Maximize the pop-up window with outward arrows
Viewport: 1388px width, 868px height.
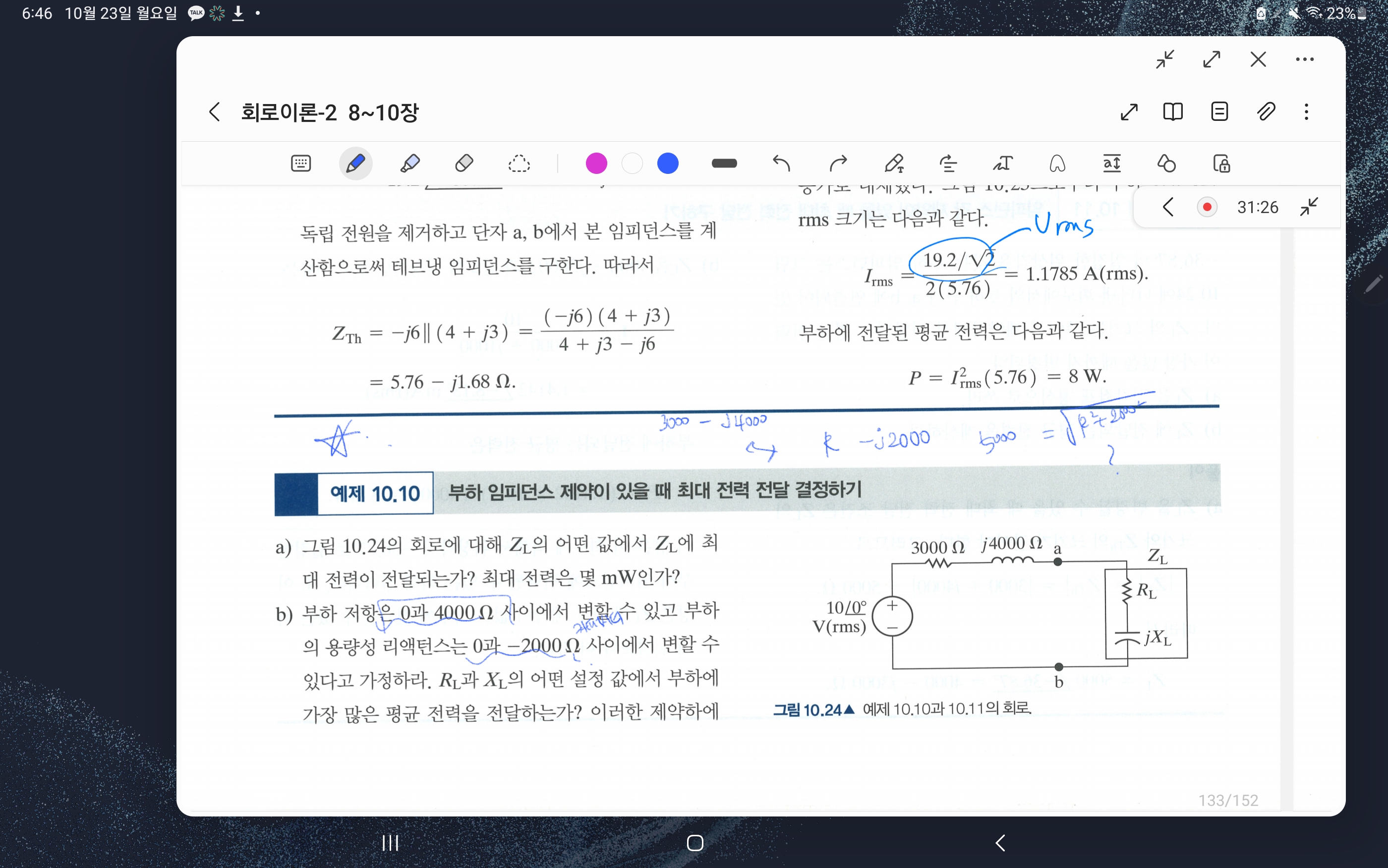pos(1212,59)
